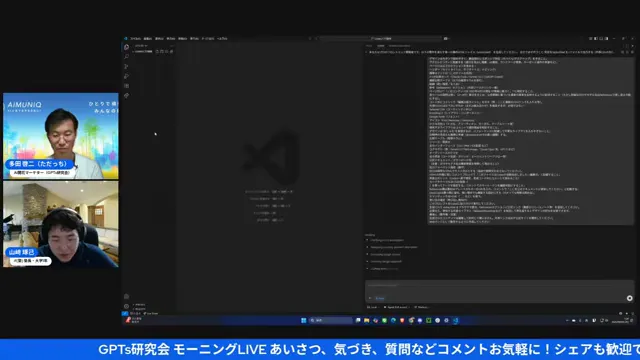Expand the first thinking step in the chat
640x360 pixels.
(x=385, y=240)
